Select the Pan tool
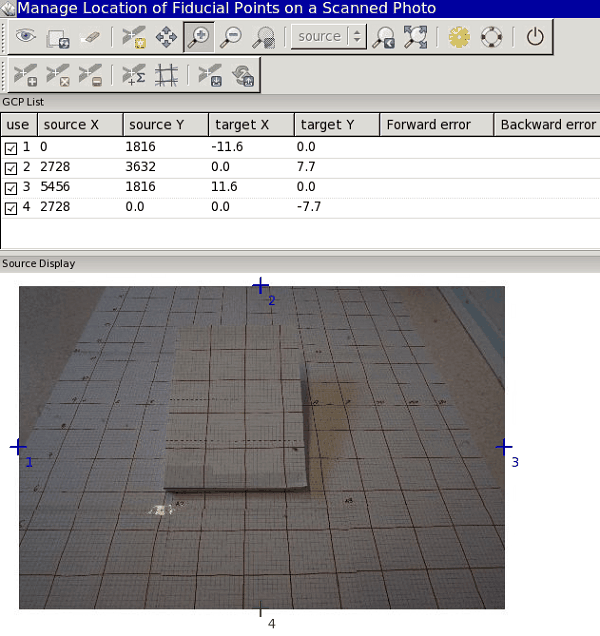The image size is (600, 636). pyautogui.click(x=165, y=37)
